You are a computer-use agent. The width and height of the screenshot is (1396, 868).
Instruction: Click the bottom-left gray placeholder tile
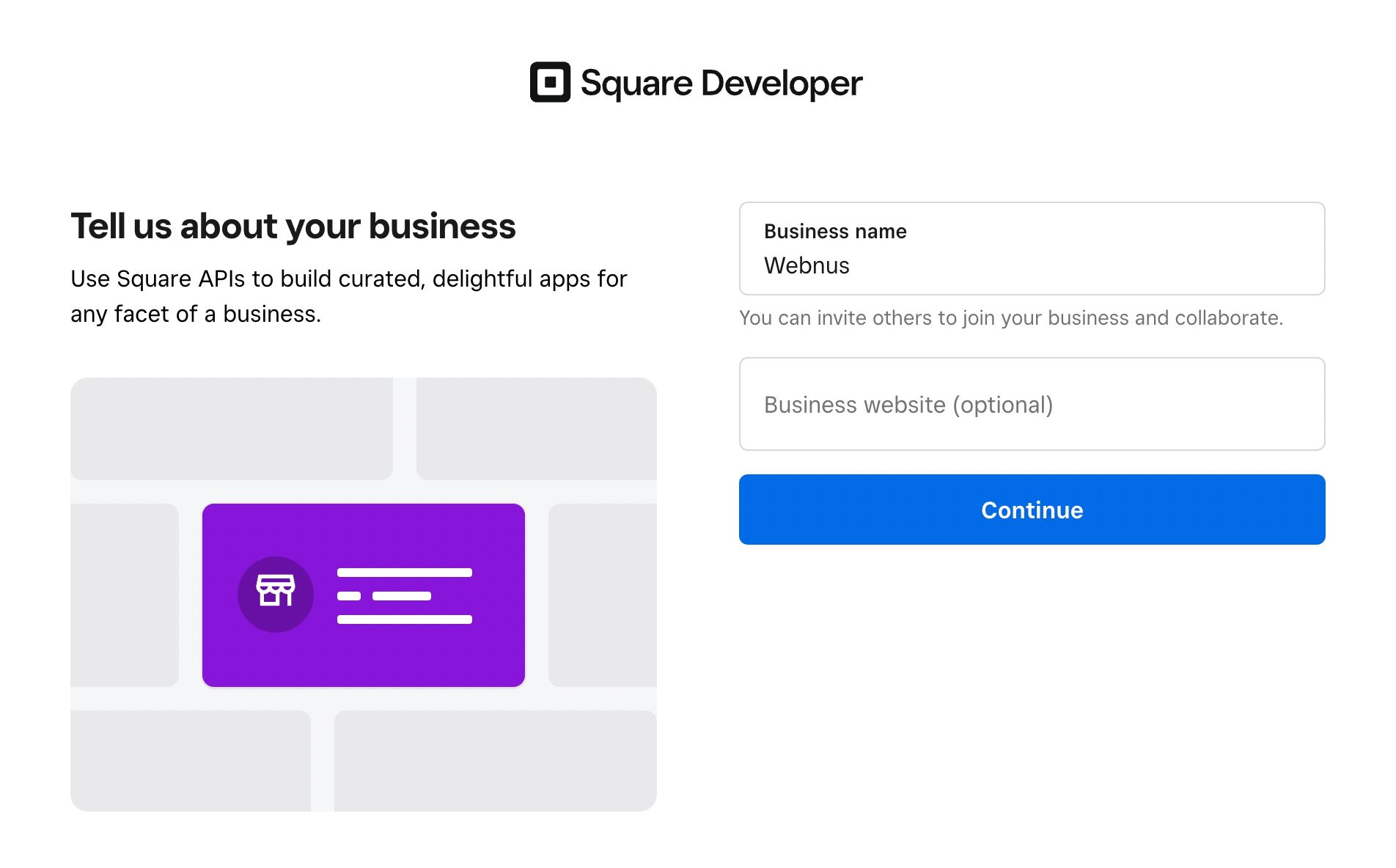pos(190,760)
